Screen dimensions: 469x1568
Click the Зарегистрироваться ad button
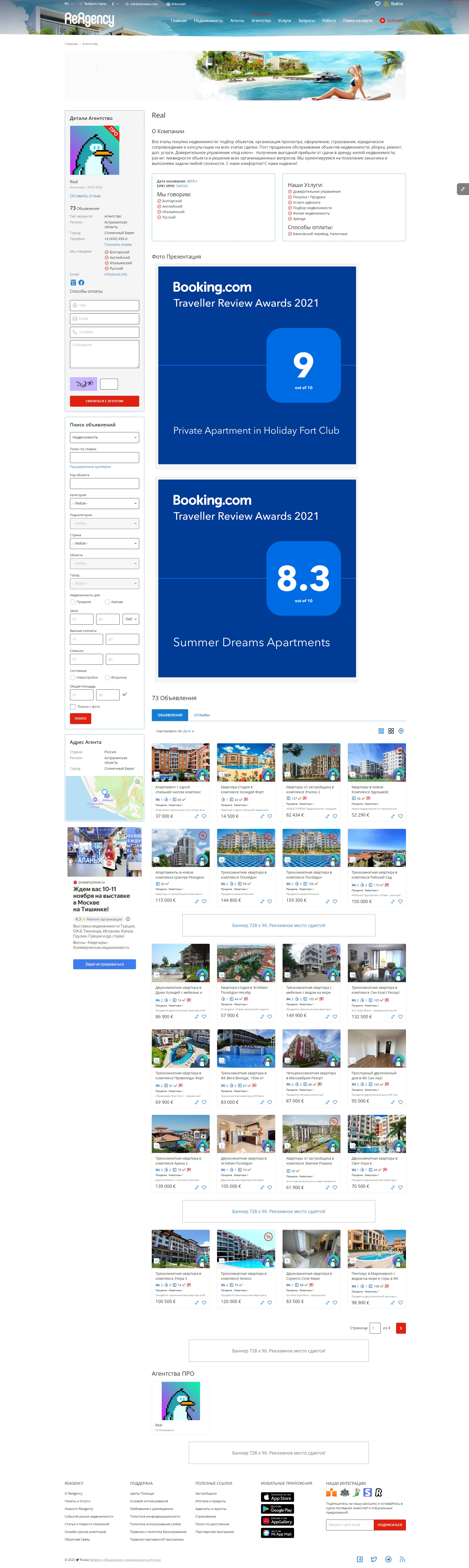(x=104, y=964)
